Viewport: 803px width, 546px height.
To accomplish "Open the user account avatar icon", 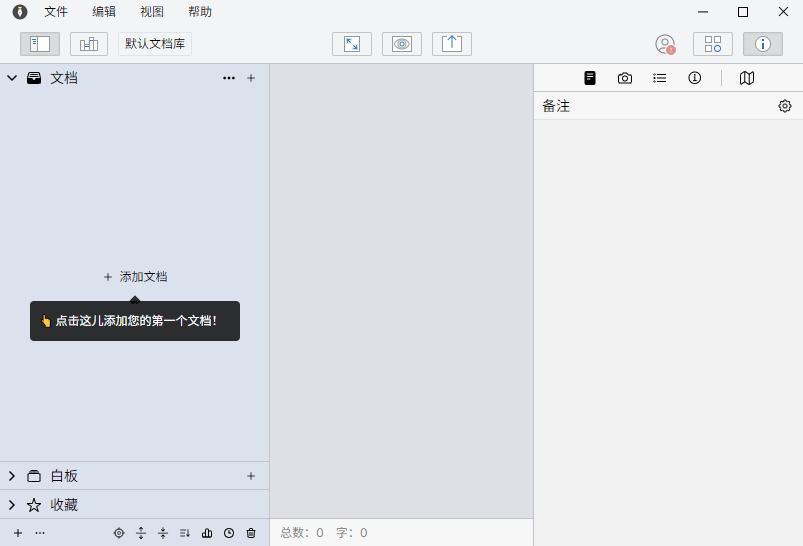I will pos(665,44).
